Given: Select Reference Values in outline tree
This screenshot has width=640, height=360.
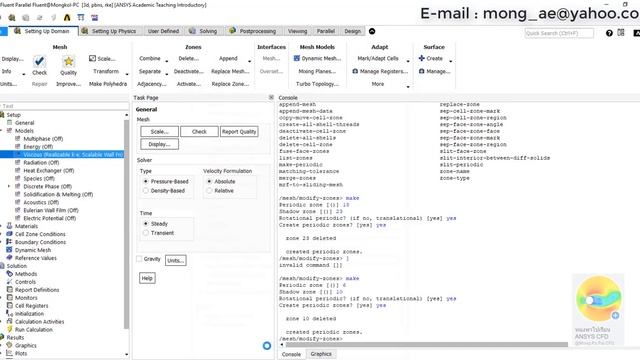Looking at the screenshot, I should click(36, 258).
